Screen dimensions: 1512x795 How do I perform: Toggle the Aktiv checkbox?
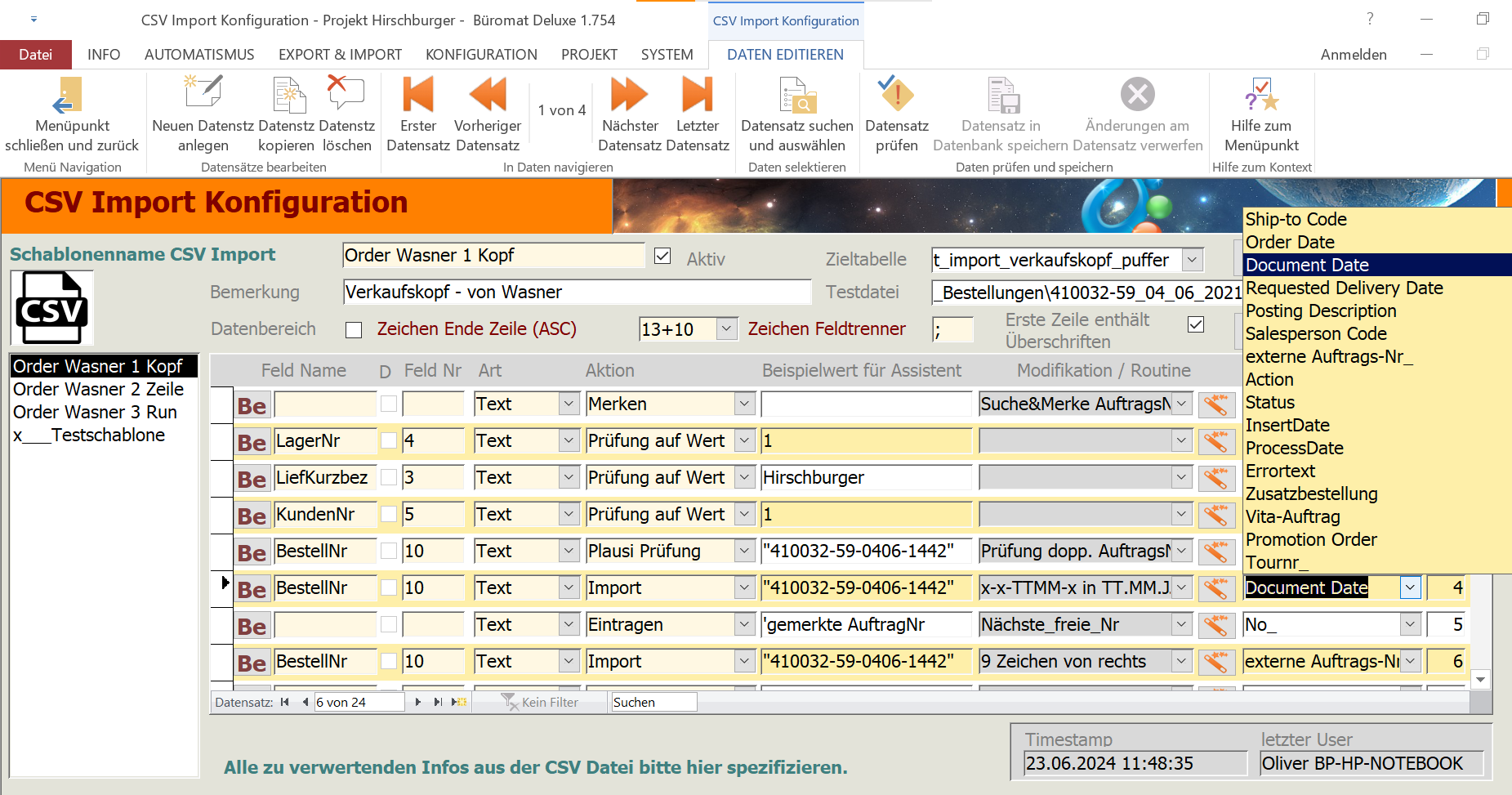[662, 257]
